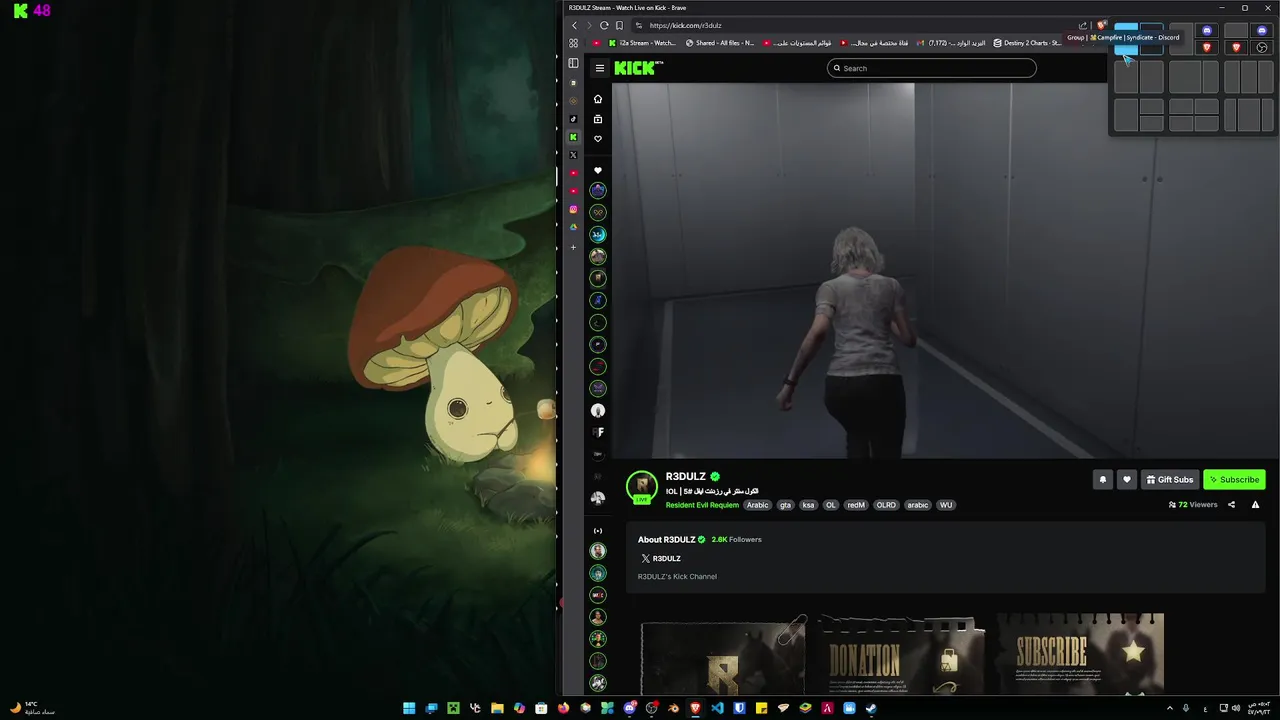This screenshot has height=720, width=1280.
Task: Select the redM tag
Action: 856,505
